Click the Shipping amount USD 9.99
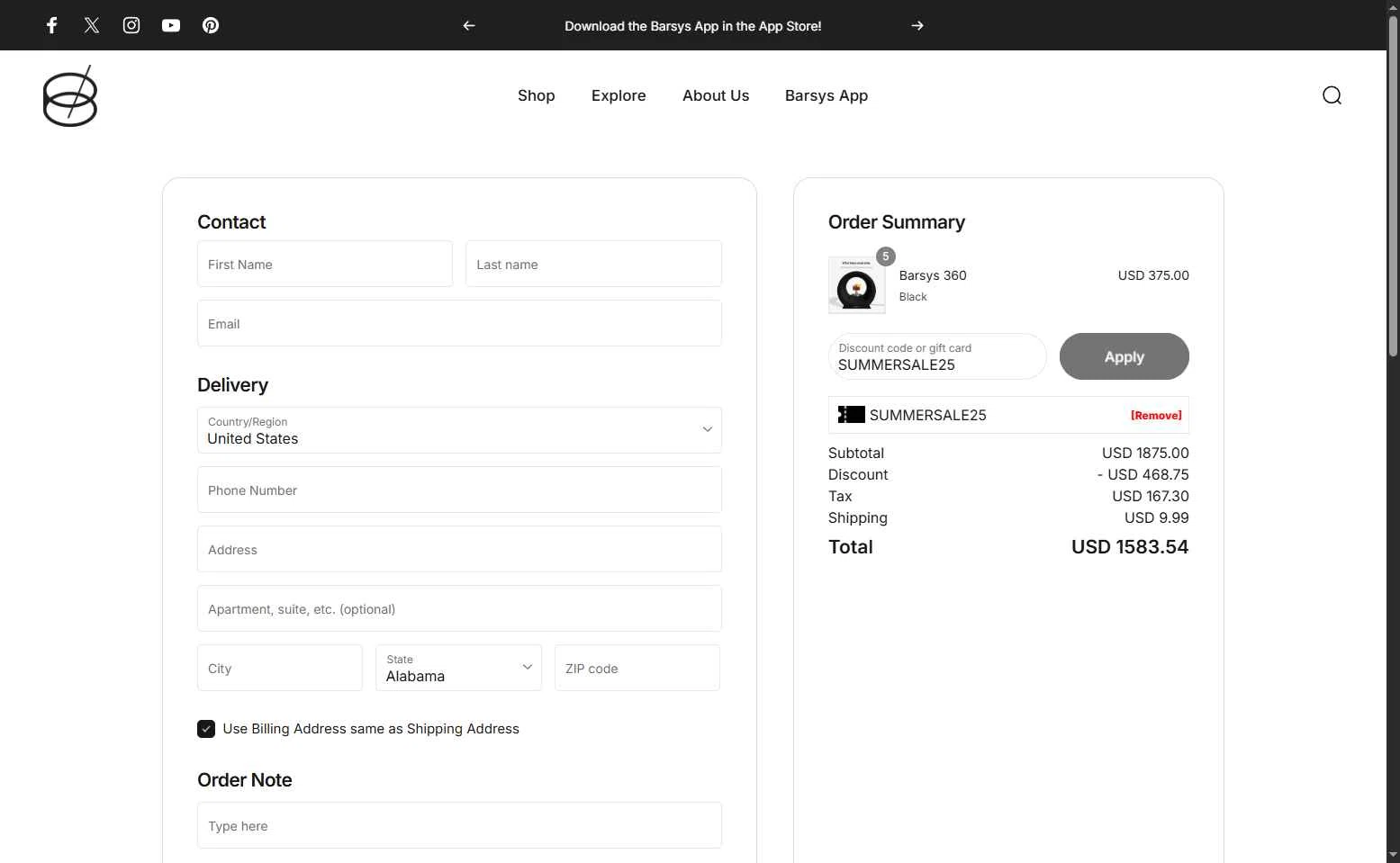This screenshot has width=1400, height=863. (x=1157, y=517)
